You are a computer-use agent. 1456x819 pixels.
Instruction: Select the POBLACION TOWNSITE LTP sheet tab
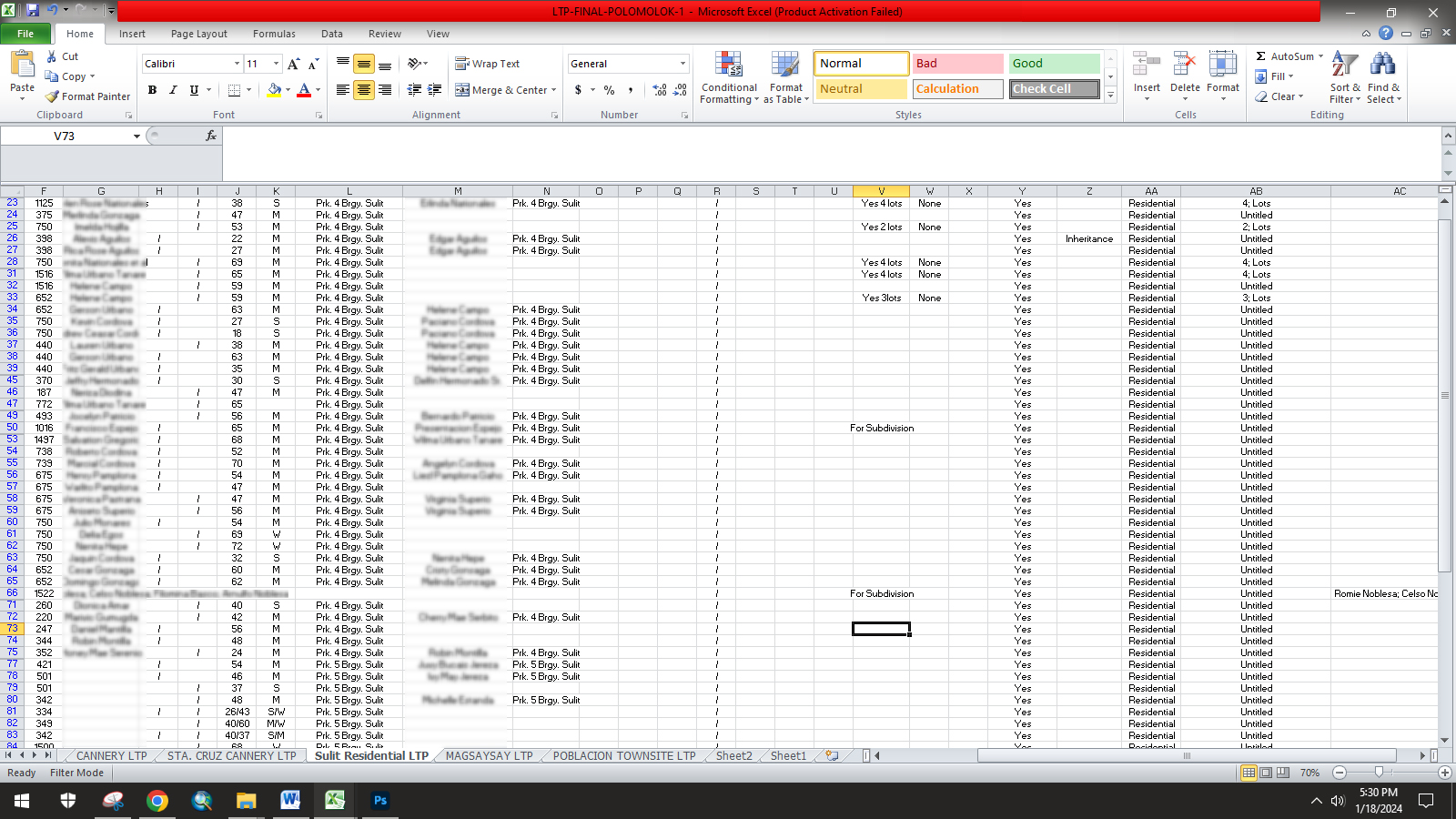(623, 755)
